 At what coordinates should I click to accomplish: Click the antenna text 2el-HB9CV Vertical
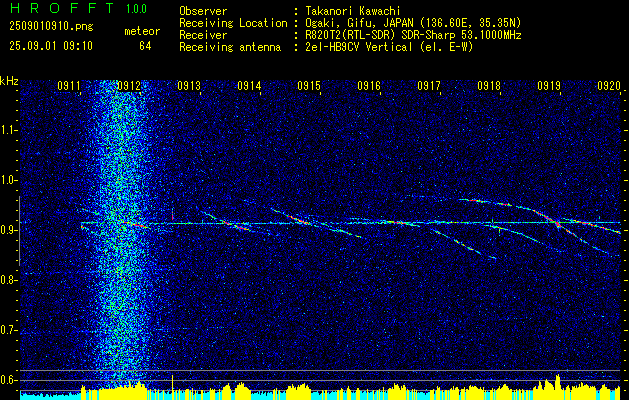coord(359,47)
